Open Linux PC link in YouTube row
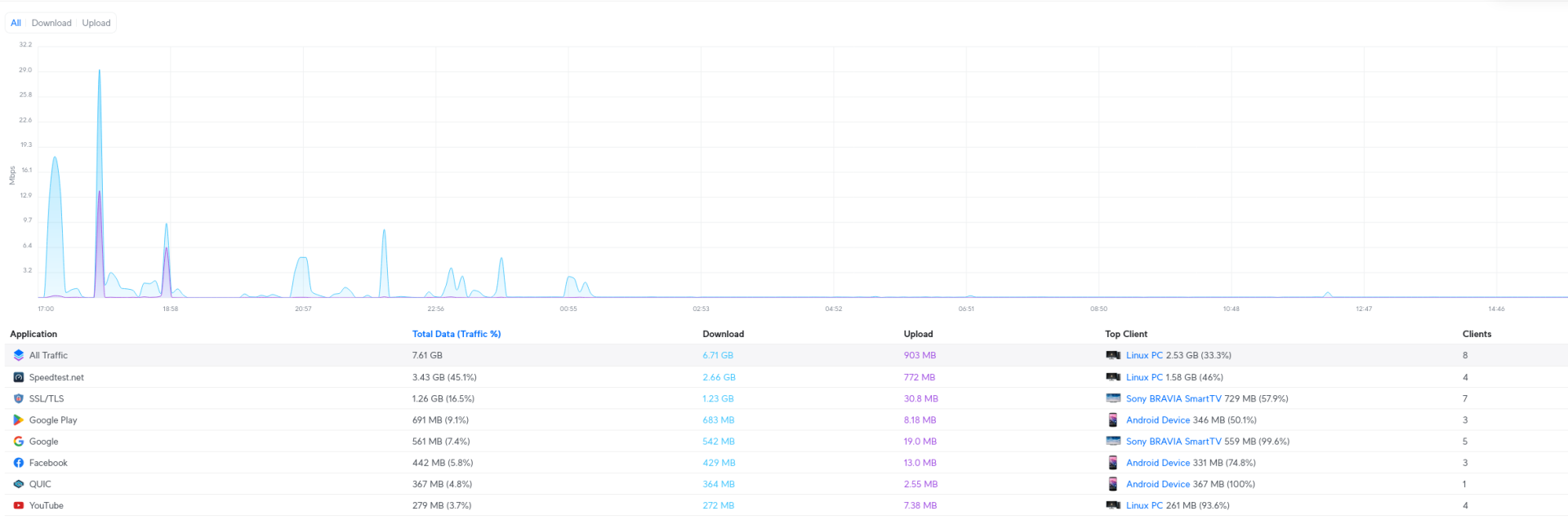 tap(1143, 505)
